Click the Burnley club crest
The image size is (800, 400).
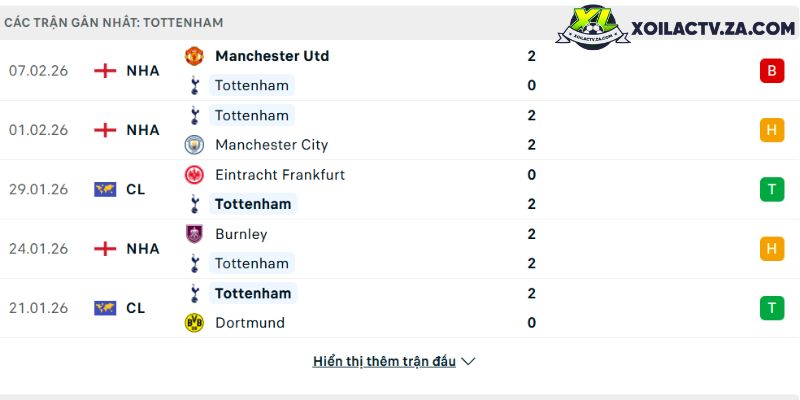click(194, 234)
